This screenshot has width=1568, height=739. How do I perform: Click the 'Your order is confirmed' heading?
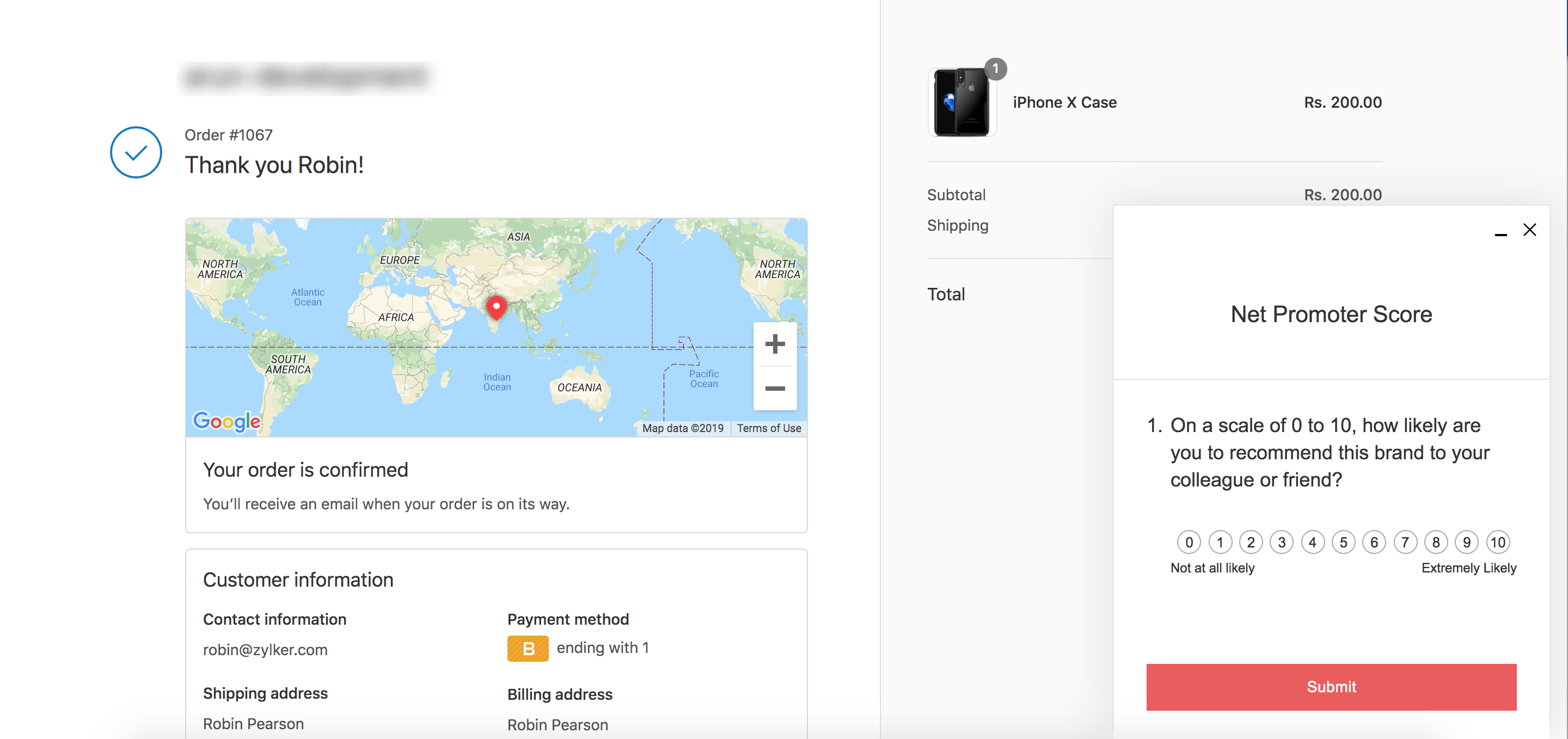(305, 470)
